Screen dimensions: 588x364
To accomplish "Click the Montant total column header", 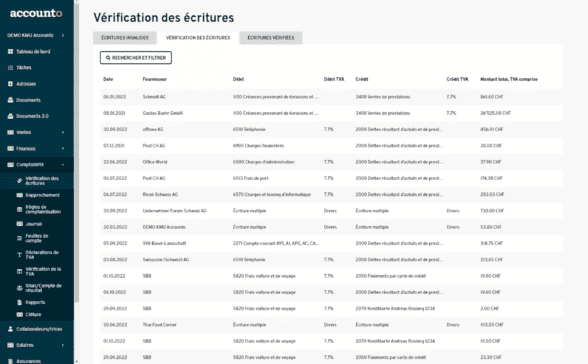I will (509, 79).
